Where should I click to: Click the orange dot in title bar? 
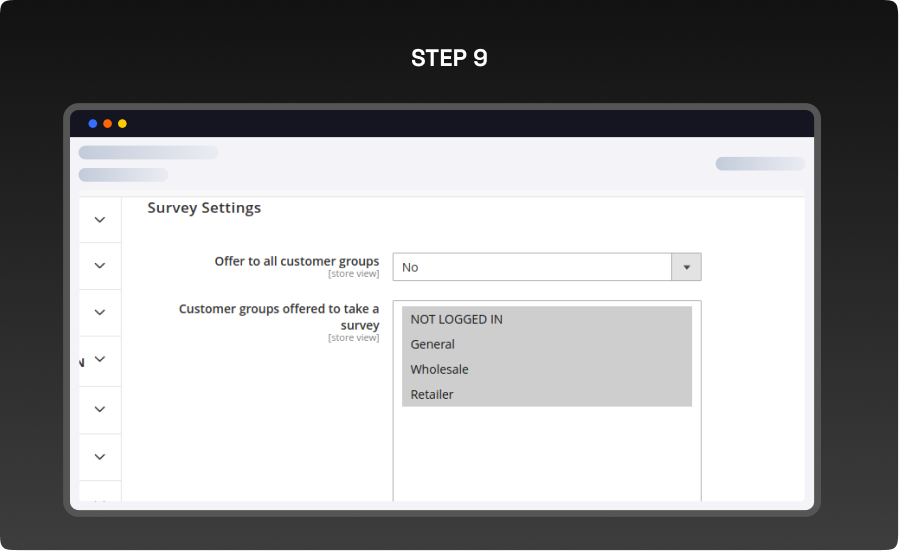click(107, 124)
